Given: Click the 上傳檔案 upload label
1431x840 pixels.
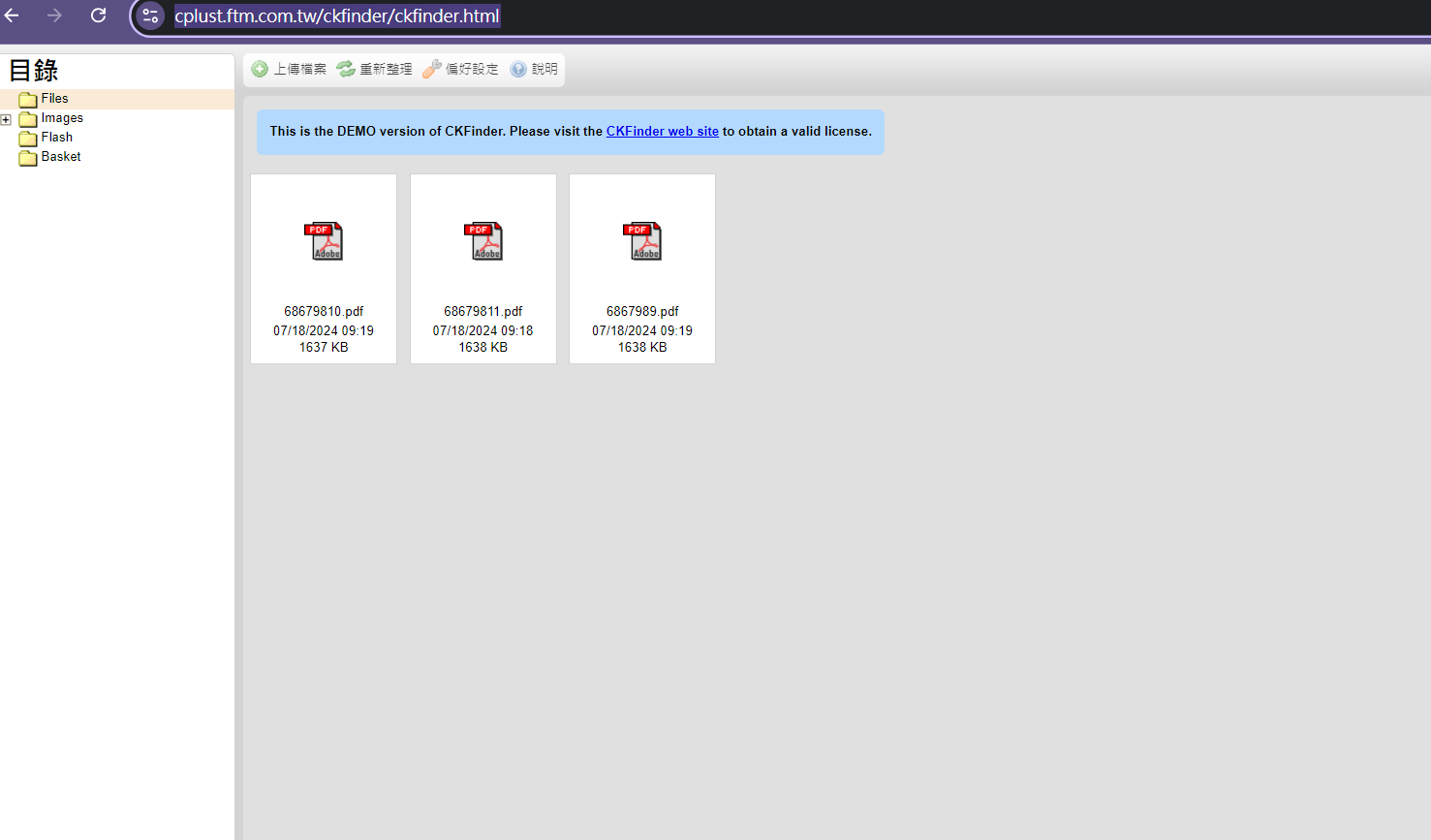Looking at the screenshot, I should 300,69.
